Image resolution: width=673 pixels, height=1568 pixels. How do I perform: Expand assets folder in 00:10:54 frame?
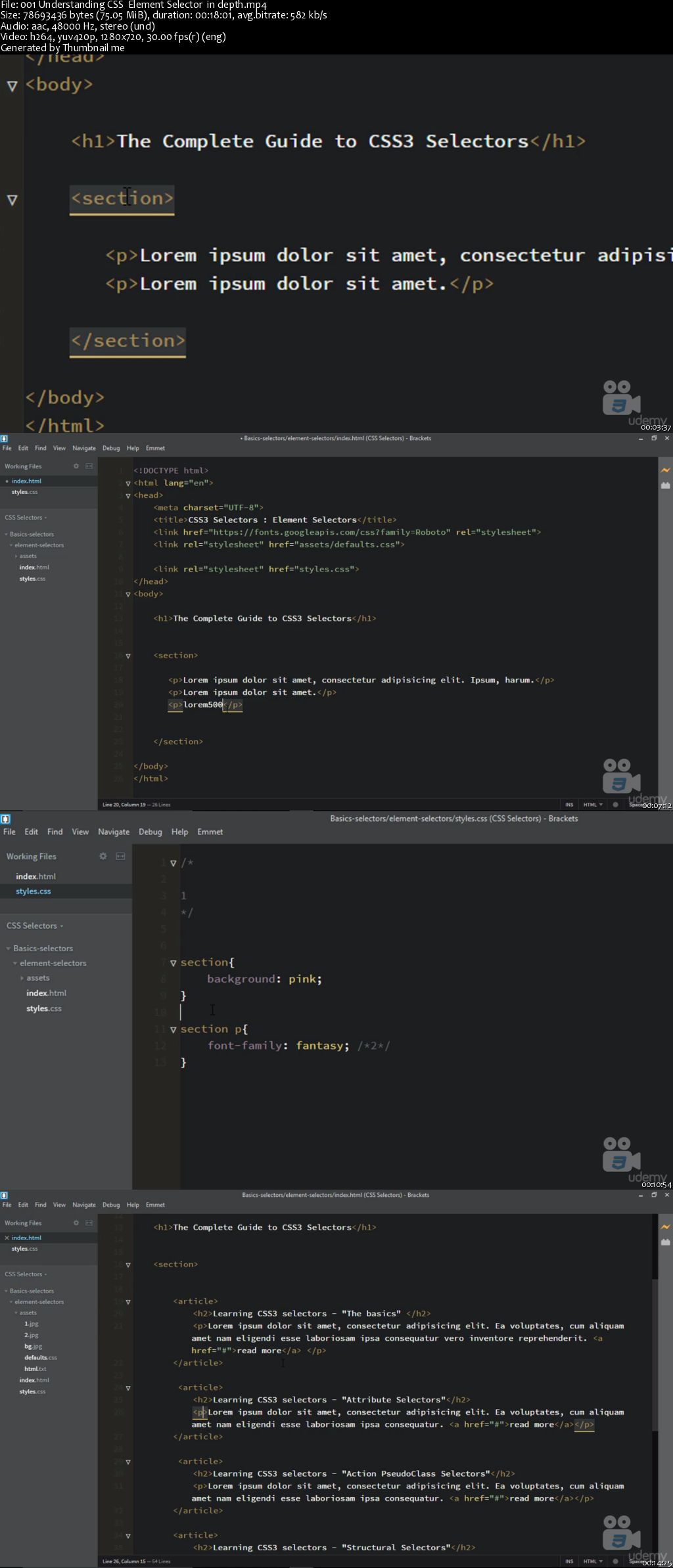[22, 978]
